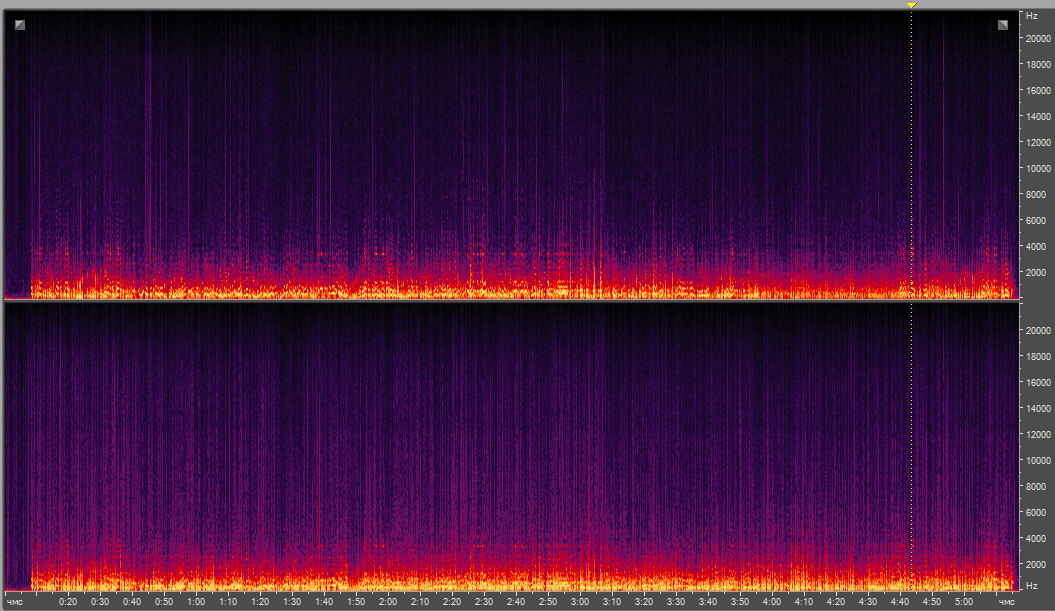Click the 4:00 mark on the time ruler
This screenshot has height=611, width=1055.
coord(772,602)
